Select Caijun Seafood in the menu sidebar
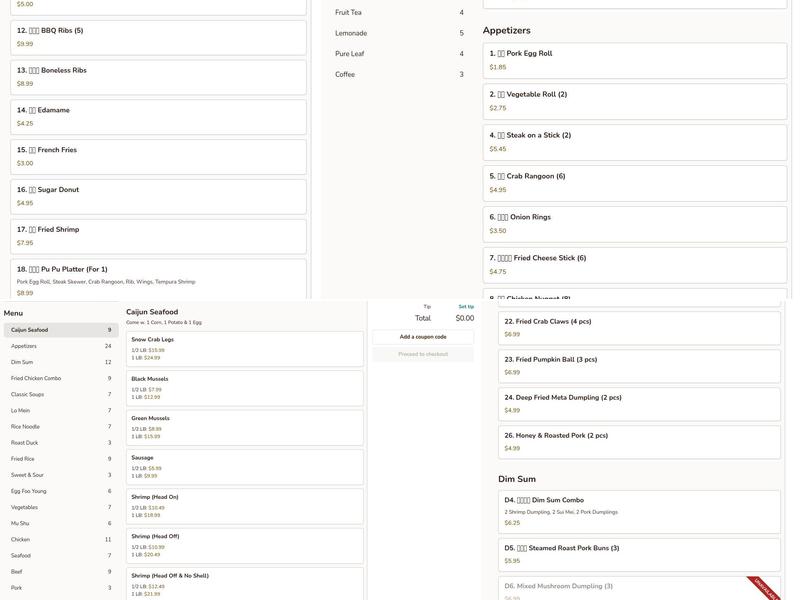800x600 pixels. coord(60,330)
